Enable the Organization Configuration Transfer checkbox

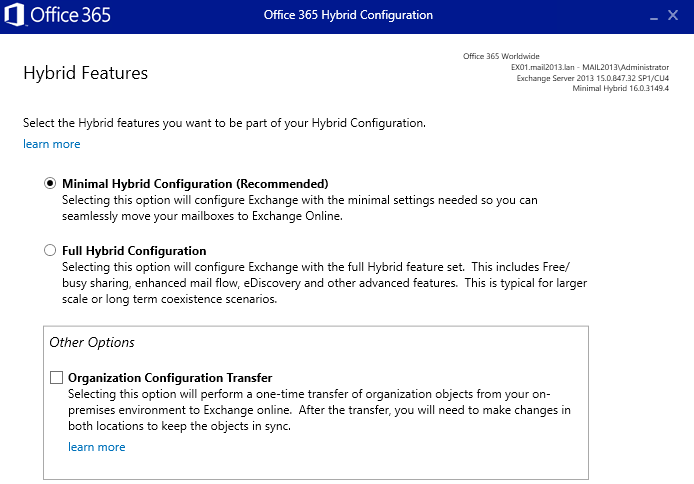click(x=56, y=378)
